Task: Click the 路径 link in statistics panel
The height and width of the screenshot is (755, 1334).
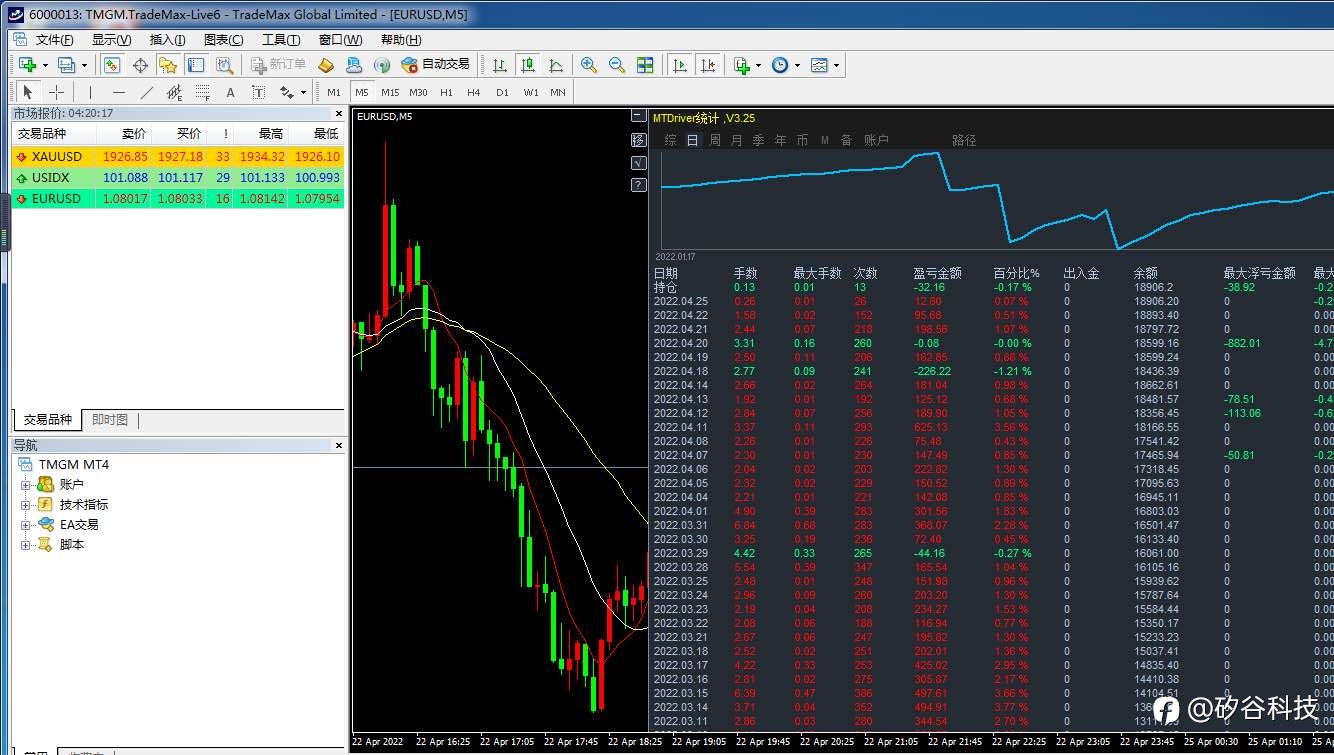Action: tap(964, 141)
